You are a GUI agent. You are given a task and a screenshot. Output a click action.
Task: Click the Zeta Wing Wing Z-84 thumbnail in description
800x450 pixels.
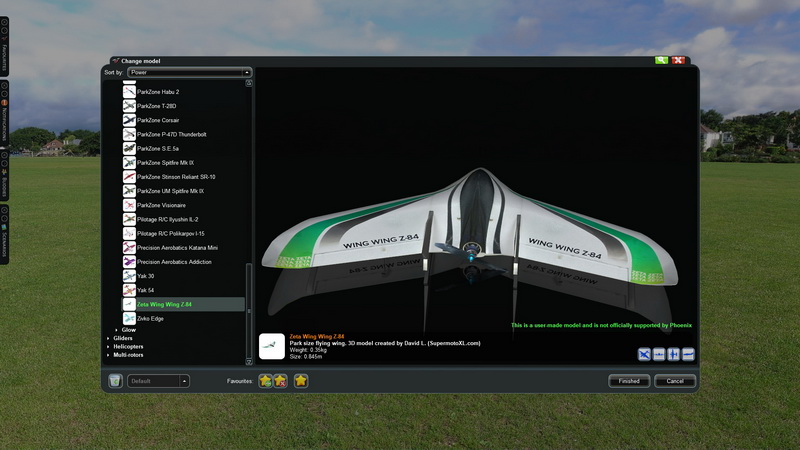point(271,346)
